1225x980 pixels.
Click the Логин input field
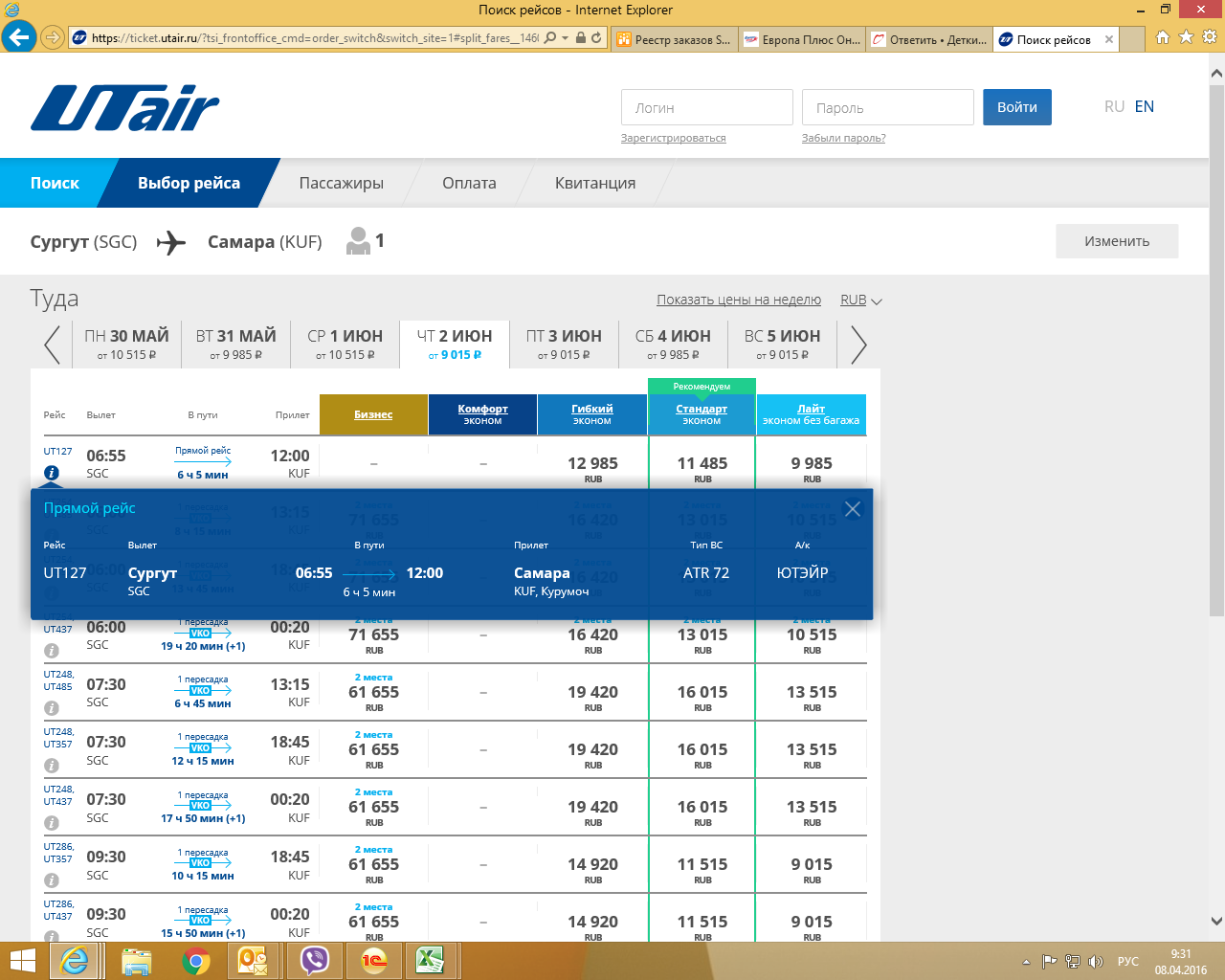[x=706, y=107]
